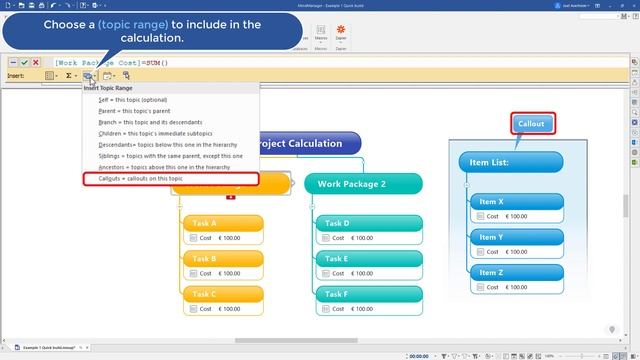Collapse the Work Package 2 subtopics
Screen dimensions: 640x360
pos(312,207)
